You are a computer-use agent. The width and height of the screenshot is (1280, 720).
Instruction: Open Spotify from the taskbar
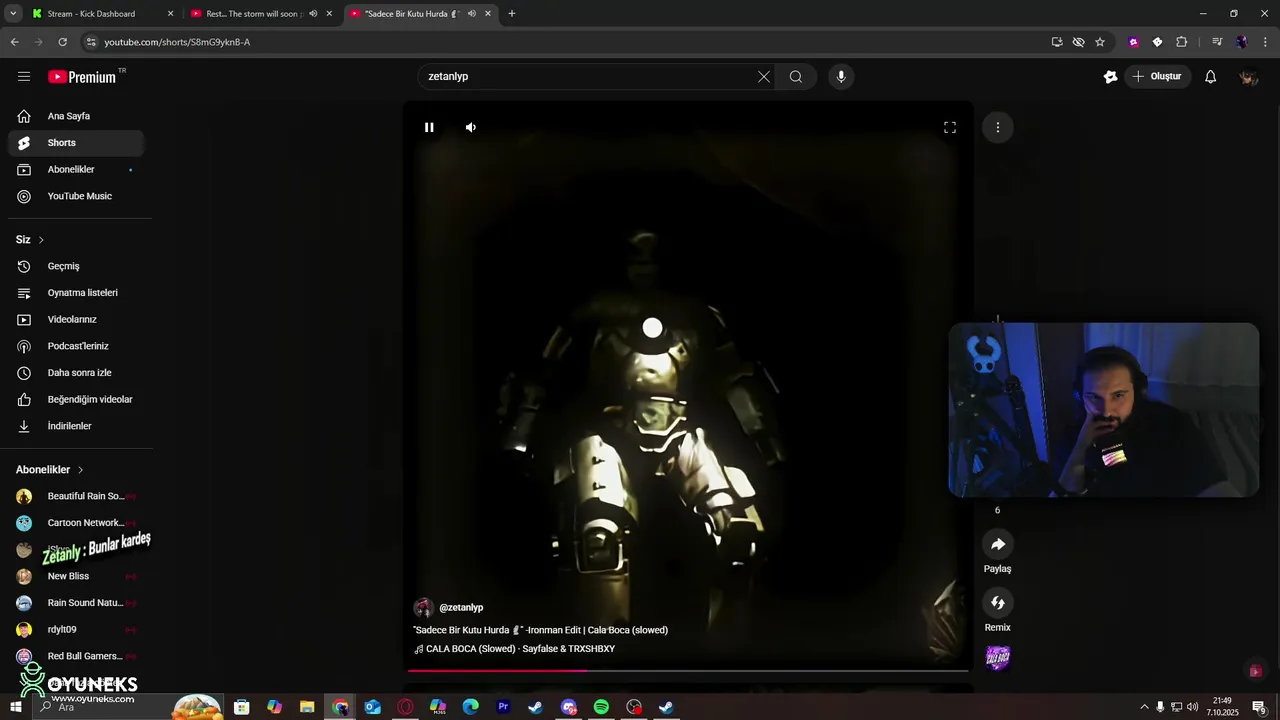tap(601, 707)
